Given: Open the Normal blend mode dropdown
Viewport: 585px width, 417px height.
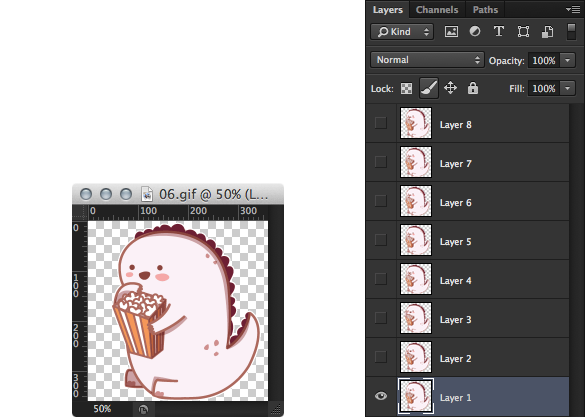Looking at the screenshot, I should click(427, 60).
